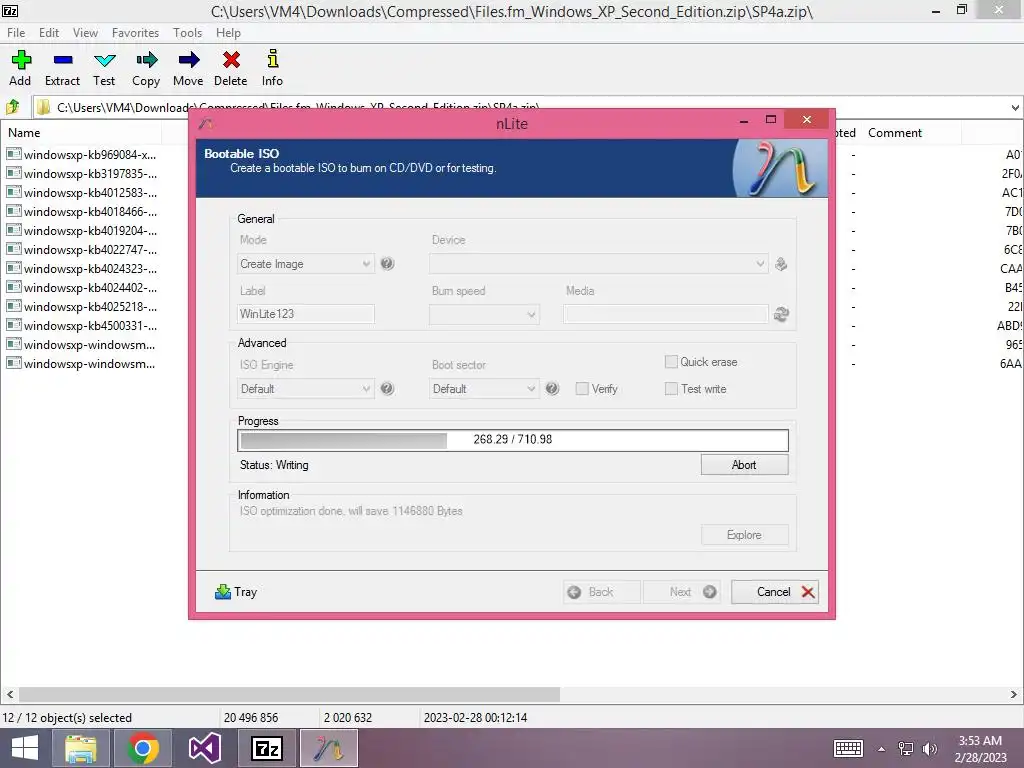Image resolution: width=1024 pixels, height=768 pixels.
Task: Open the Edit menu in 7-Zip
Action: click(49, 33)
